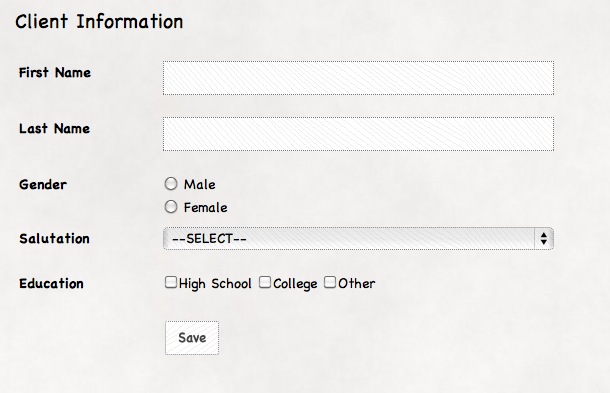
Task: Click the Male option text
Action: point(200,184)
